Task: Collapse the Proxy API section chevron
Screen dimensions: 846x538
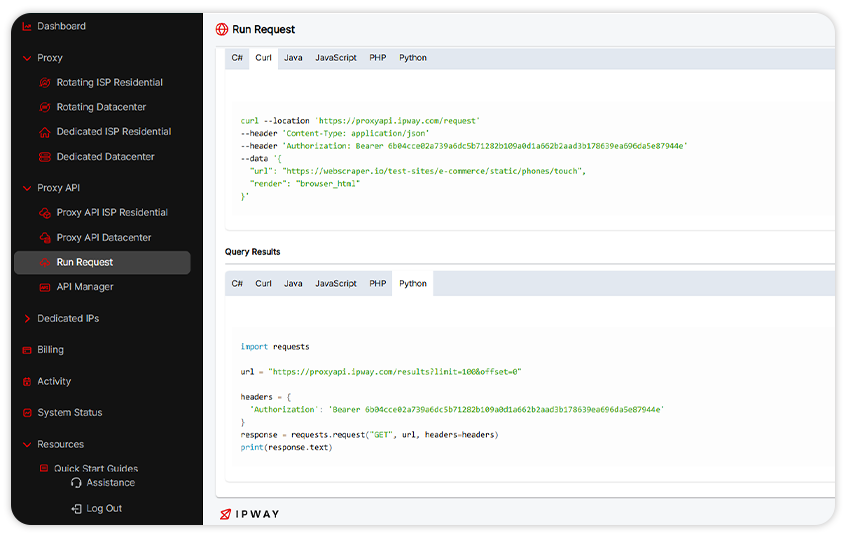Action: pyautogui.click(x=27, y=188)
